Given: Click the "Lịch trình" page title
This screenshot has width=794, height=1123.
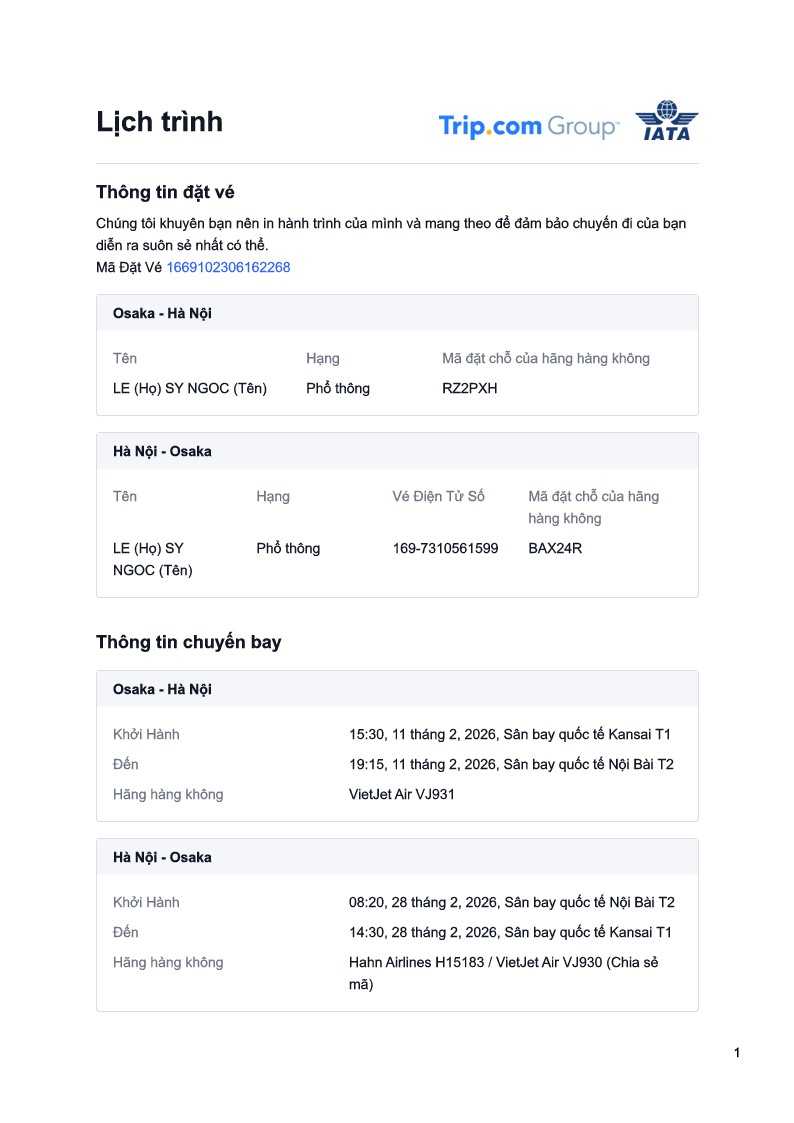Looking at the screenshot, I should 159,122.
